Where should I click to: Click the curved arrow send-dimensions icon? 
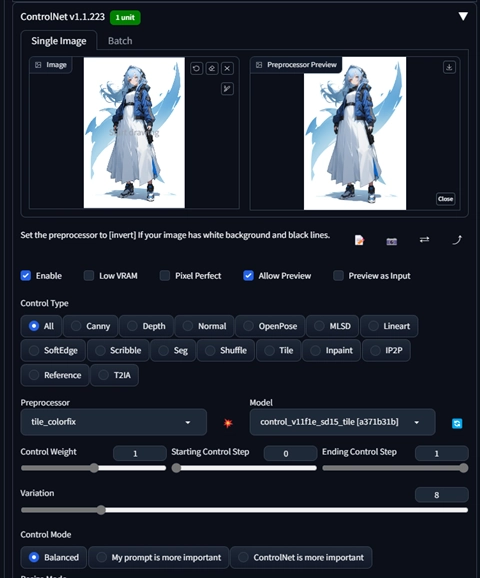[x=457, y=240]
